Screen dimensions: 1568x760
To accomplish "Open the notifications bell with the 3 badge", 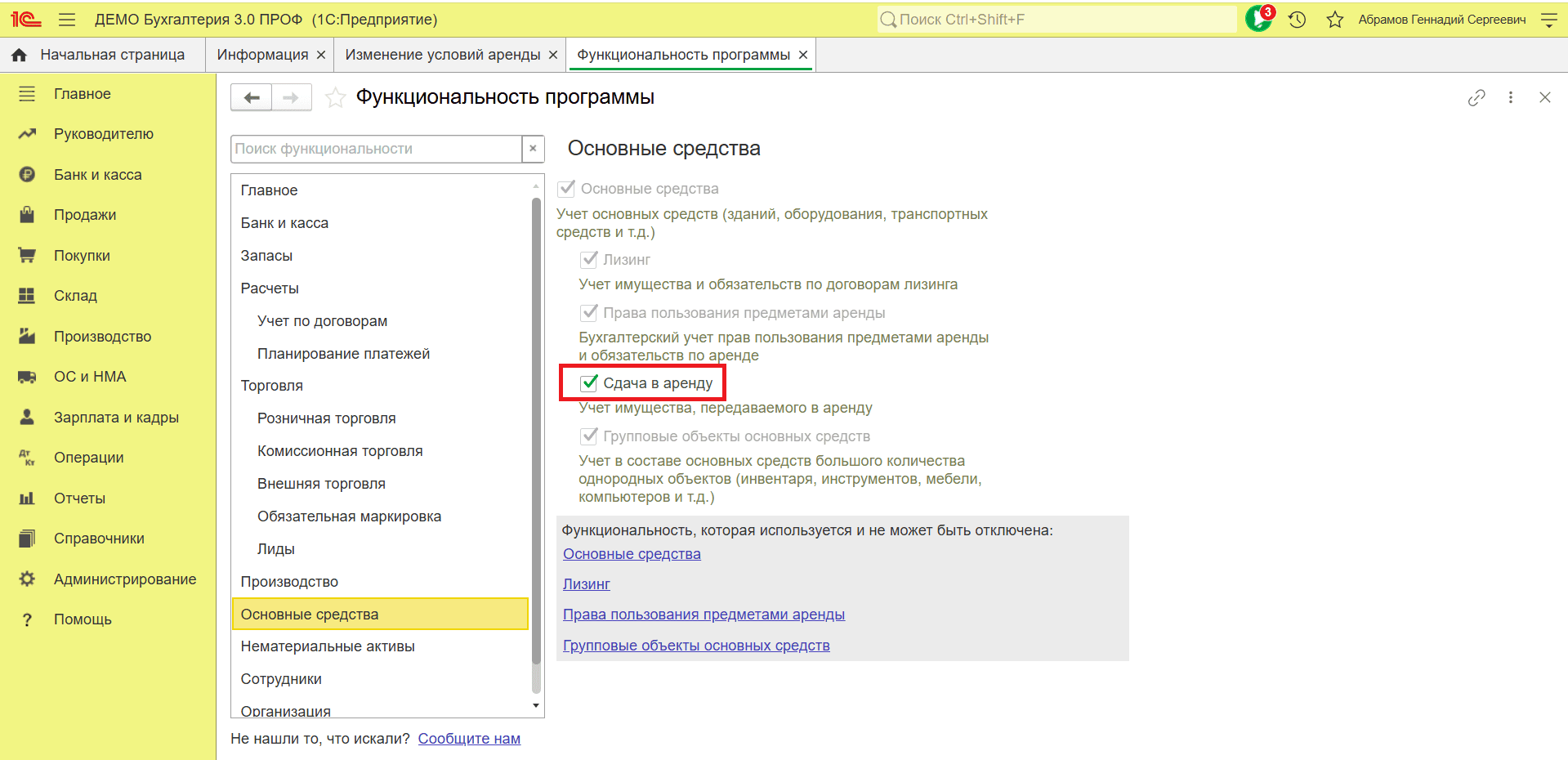I will coord(1259,19).
